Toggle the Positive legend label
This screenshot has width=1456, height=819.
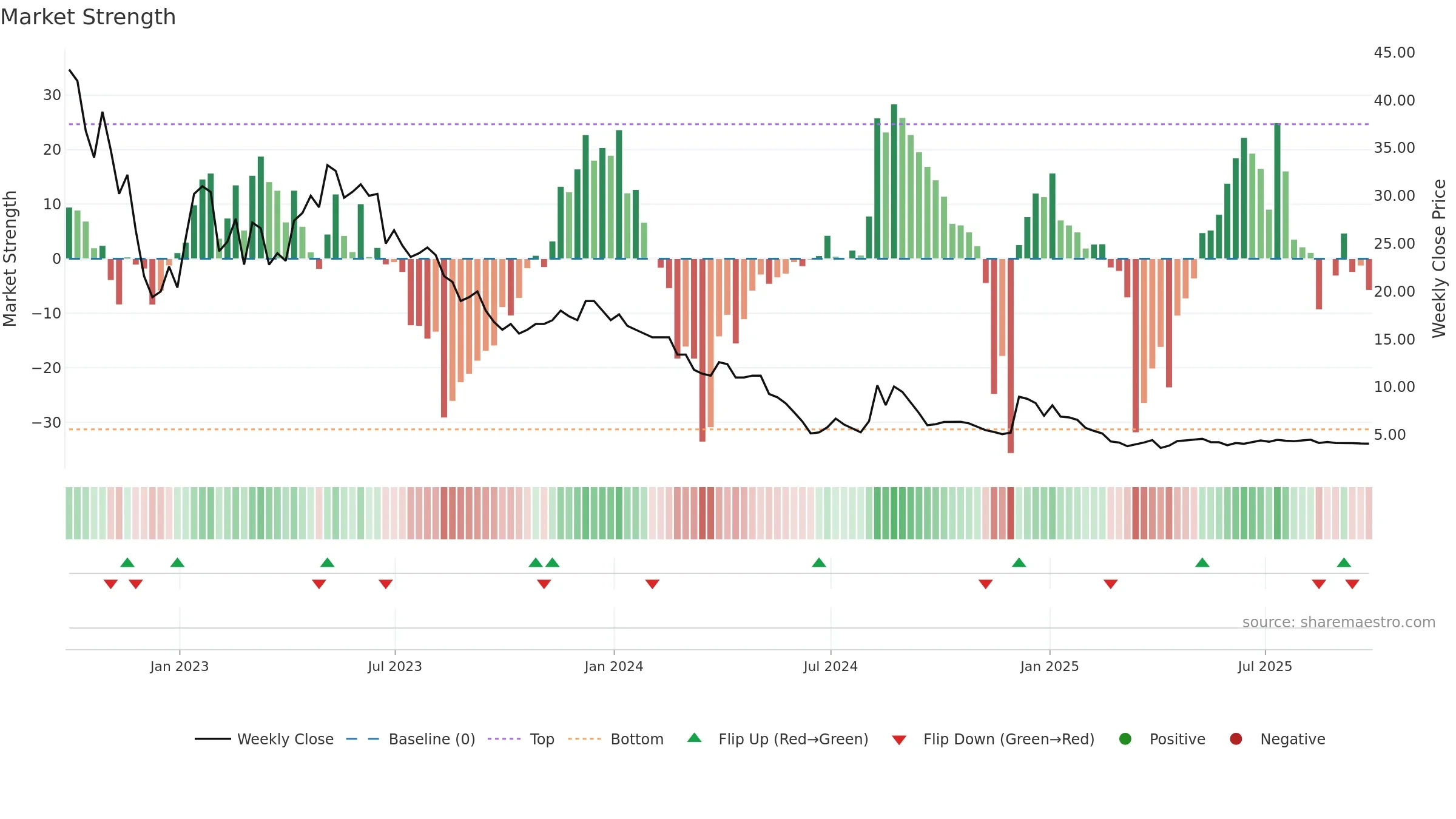click(x=1178, y=739)
